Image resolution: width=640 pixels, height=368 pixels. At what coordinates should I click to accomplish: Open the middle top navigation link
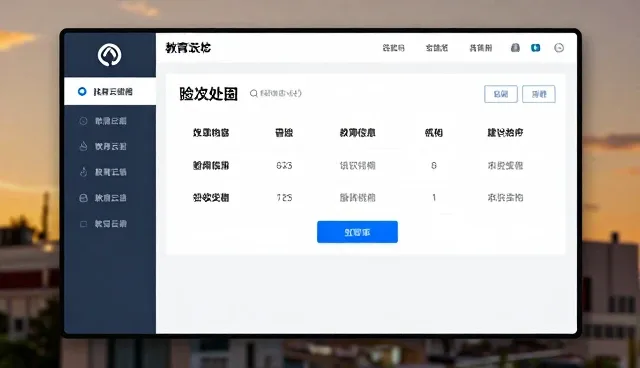[x=437, y=48]
